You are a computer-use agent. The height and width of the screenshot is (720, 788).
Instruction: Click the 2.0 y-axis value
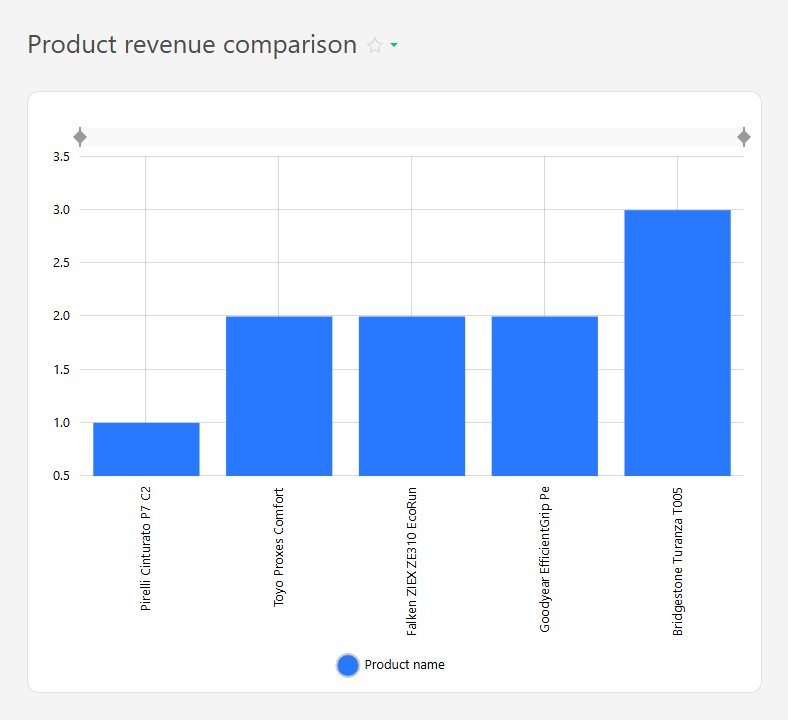(61, 316)
